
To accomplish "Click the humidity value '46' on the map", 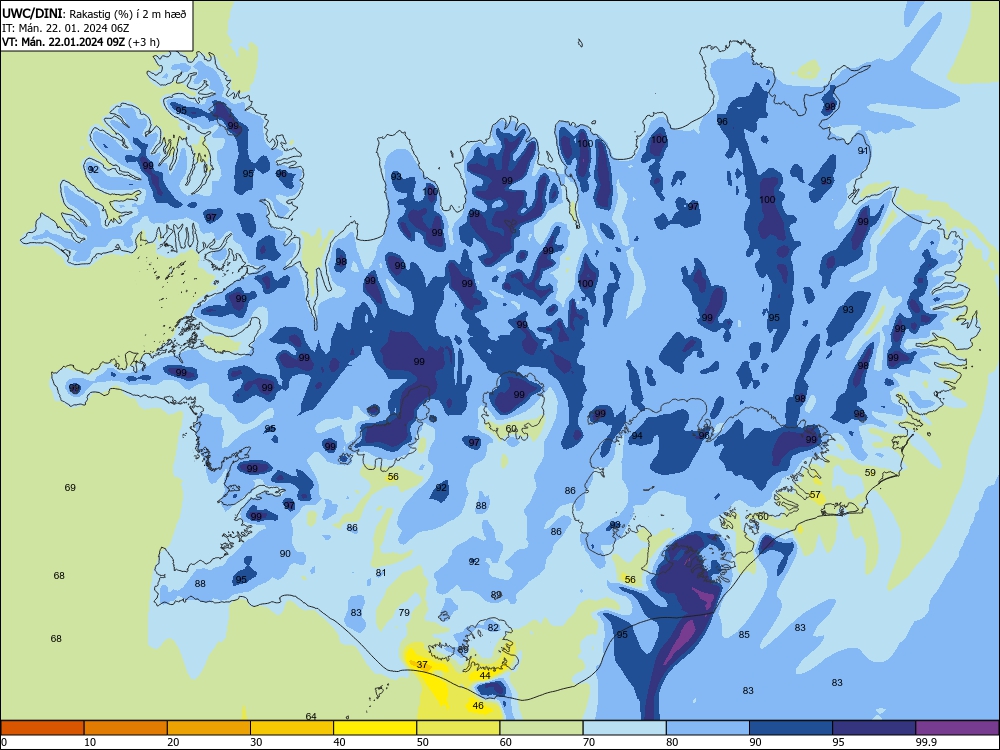I will point(478,705).
